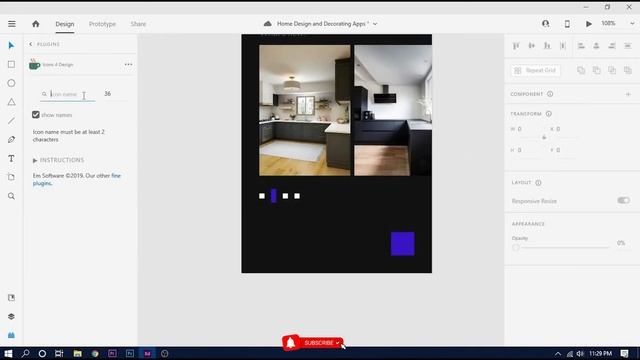Choose the Select arrow tool
The image size is (640, 360).
coord(11,45)
